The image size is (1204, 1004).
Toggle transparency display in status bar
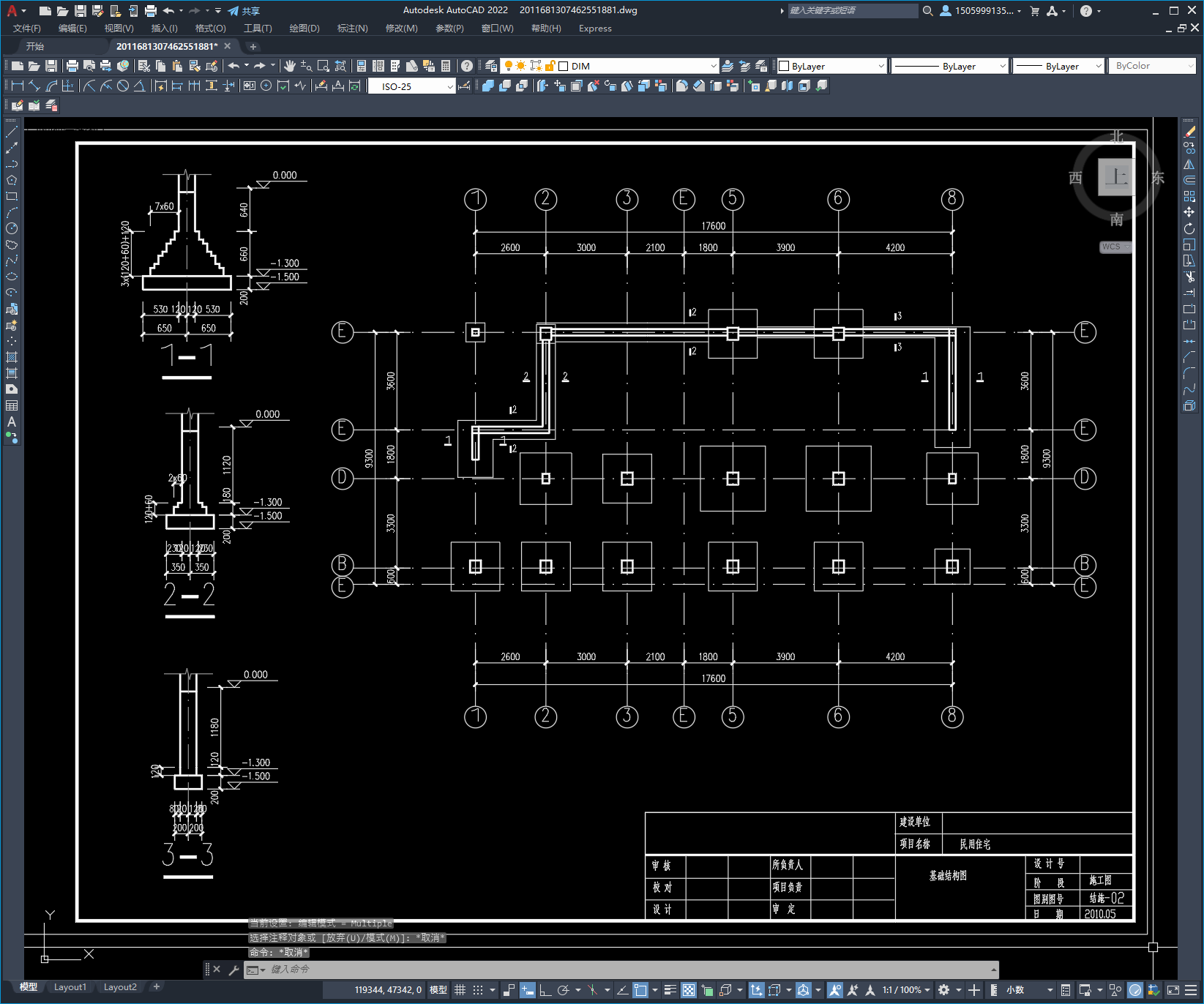point(689,990)
